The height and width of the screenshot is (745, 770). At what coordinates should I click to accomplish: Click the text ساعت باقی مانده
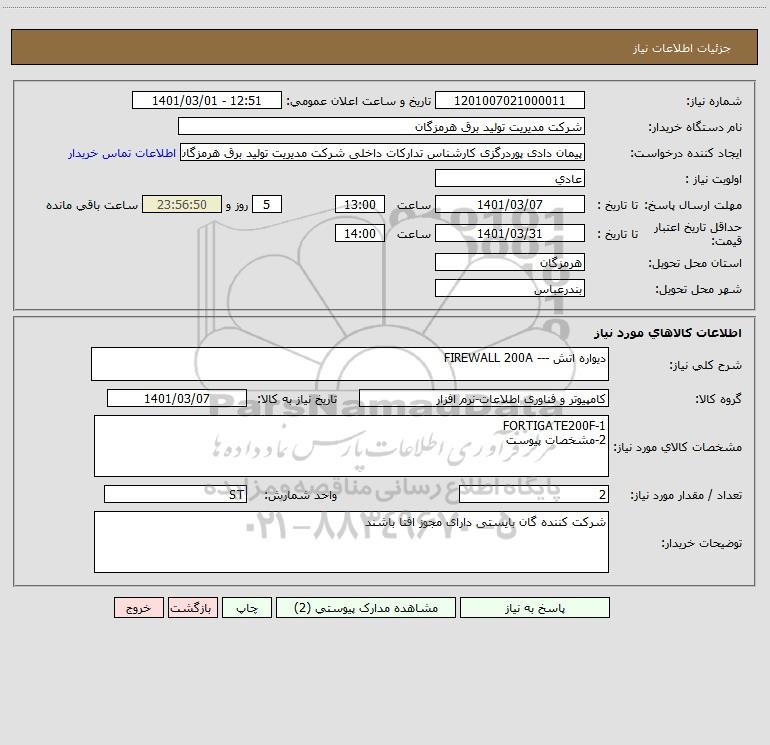click(x=92, y=205)
